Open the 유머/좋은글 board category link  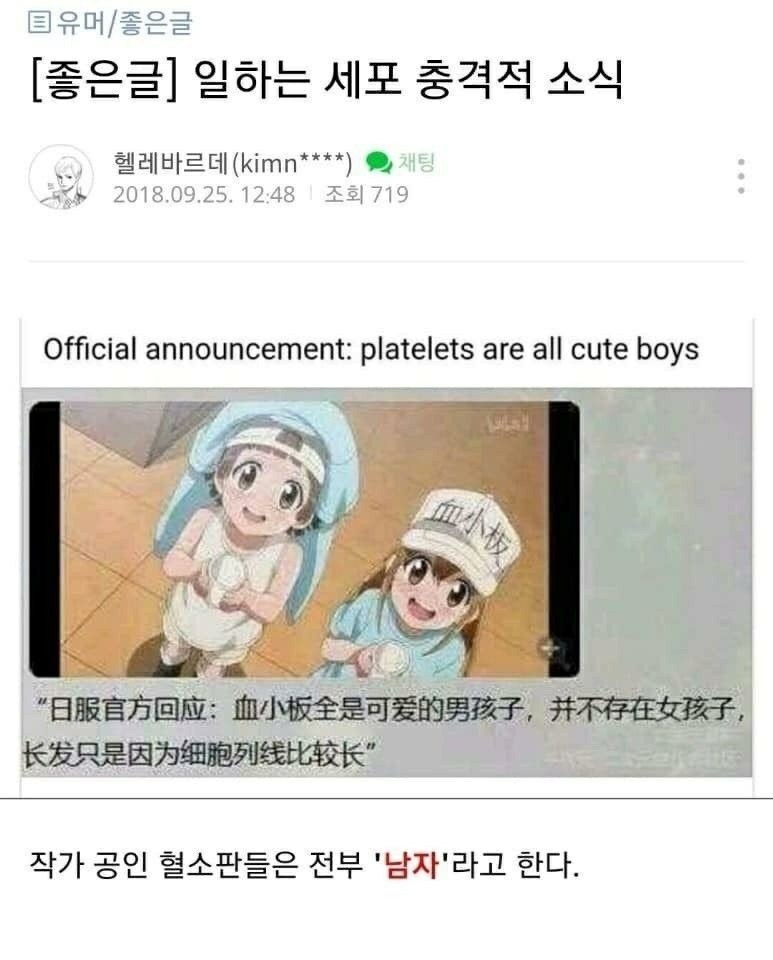pos(125,24)
